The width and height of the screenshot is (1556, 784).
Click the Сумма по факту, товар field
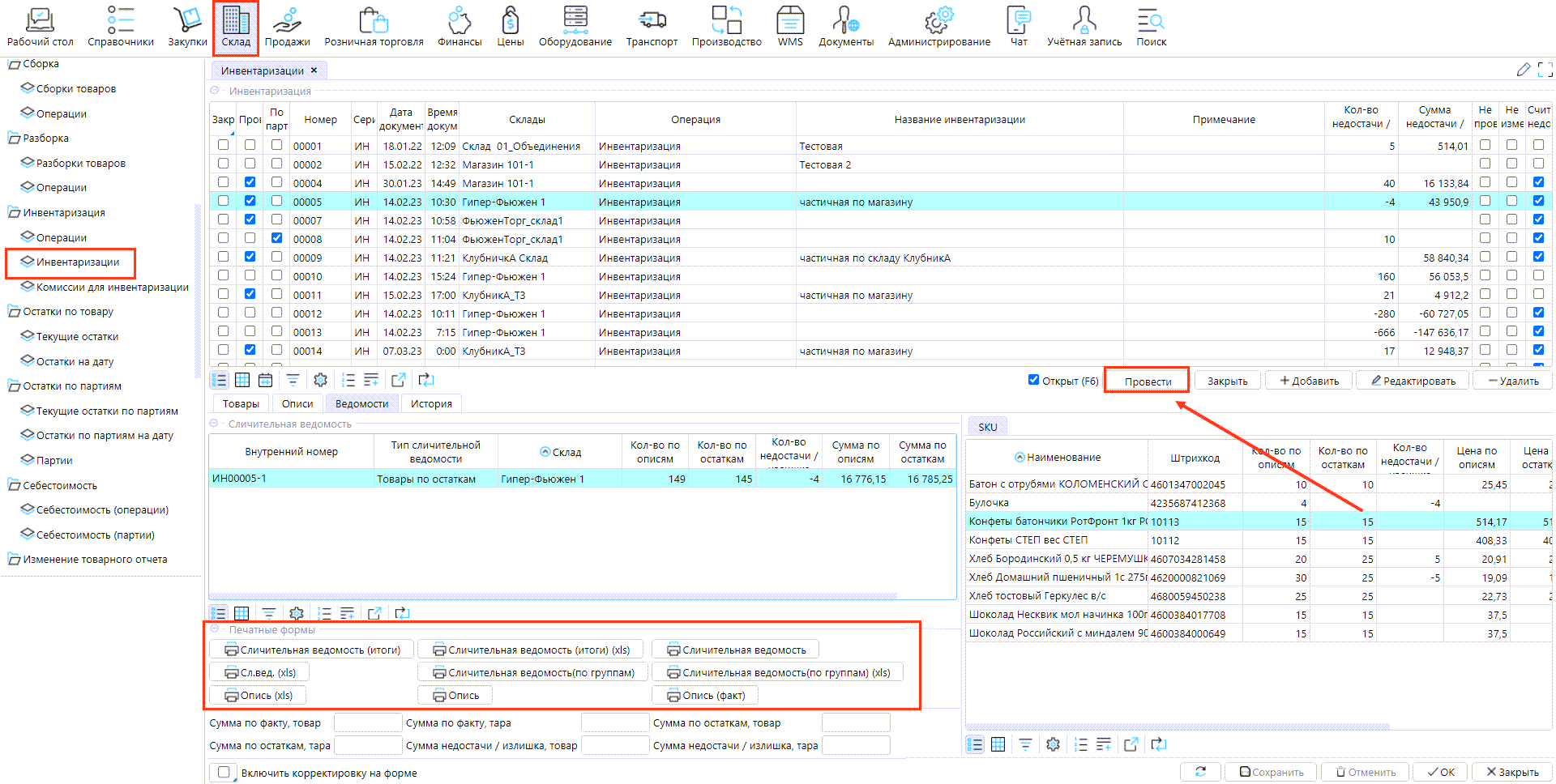tap(367, 722)
